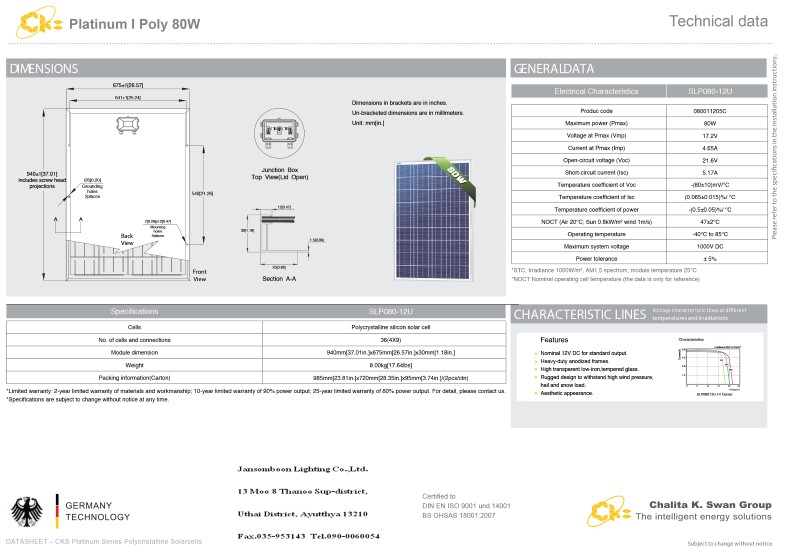This screenshot has height=548, width=791.
Task: Click the No. of cells and connections value 36(4X9)
Action: coord(390,340)
